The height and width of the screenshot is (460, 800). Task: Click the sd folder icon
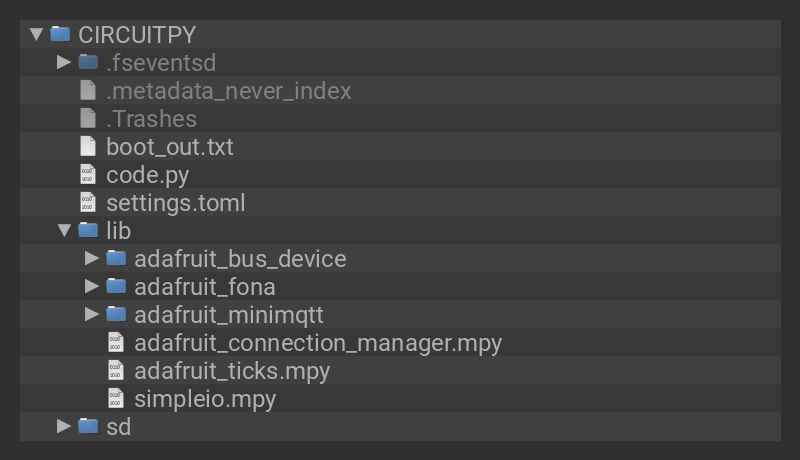[x=88, y=427]
